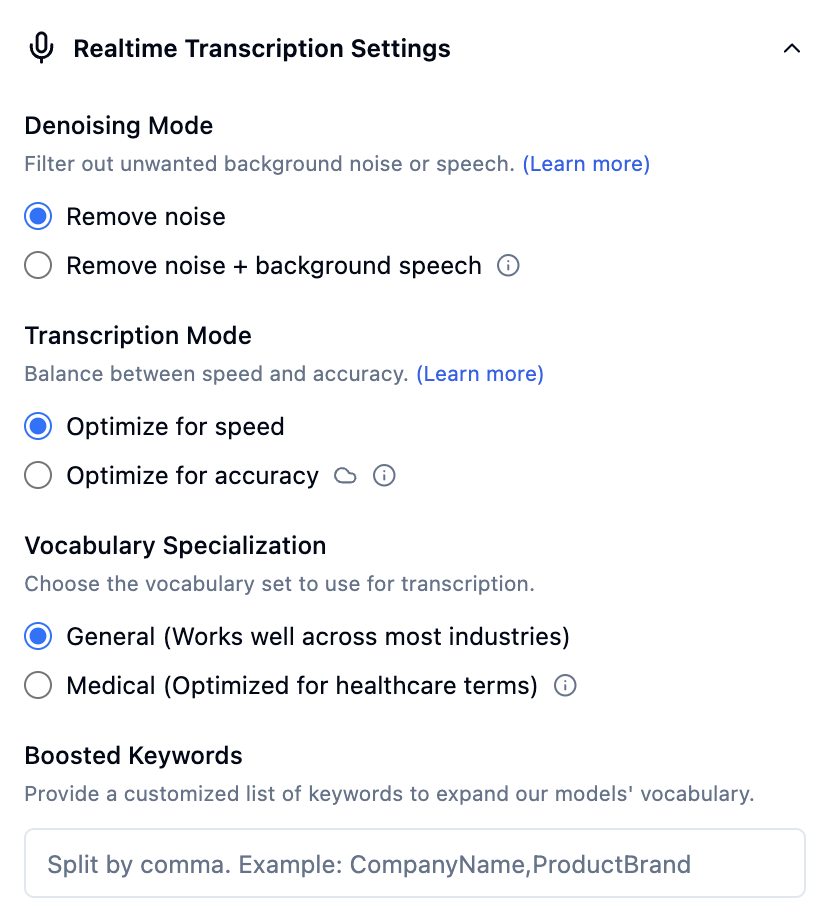The image size is (832, 920).
Task: Click the Boosted Keywords label
Action: [x=133, y=756]
